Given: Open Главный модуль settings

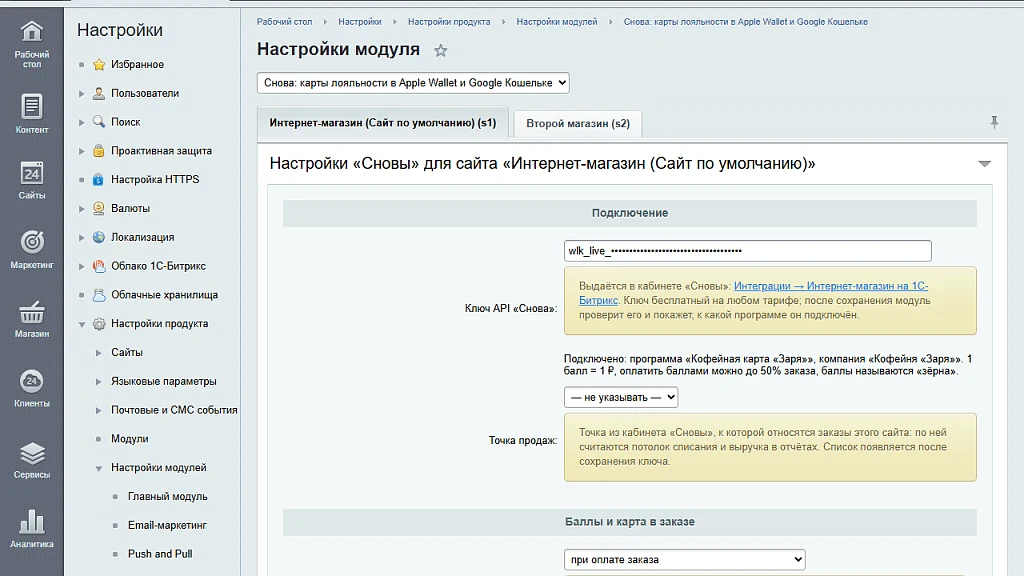Looking at the screenshot, I should 167,496.
